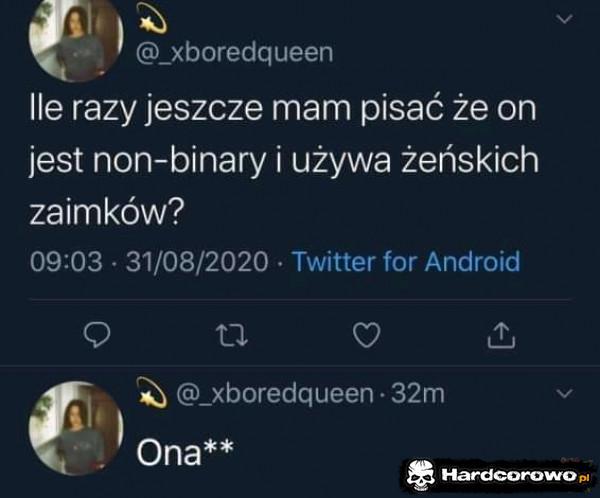Click the shooting star emoji name above main tweet
The image size is (600, 498).
[x=153, y=18]
